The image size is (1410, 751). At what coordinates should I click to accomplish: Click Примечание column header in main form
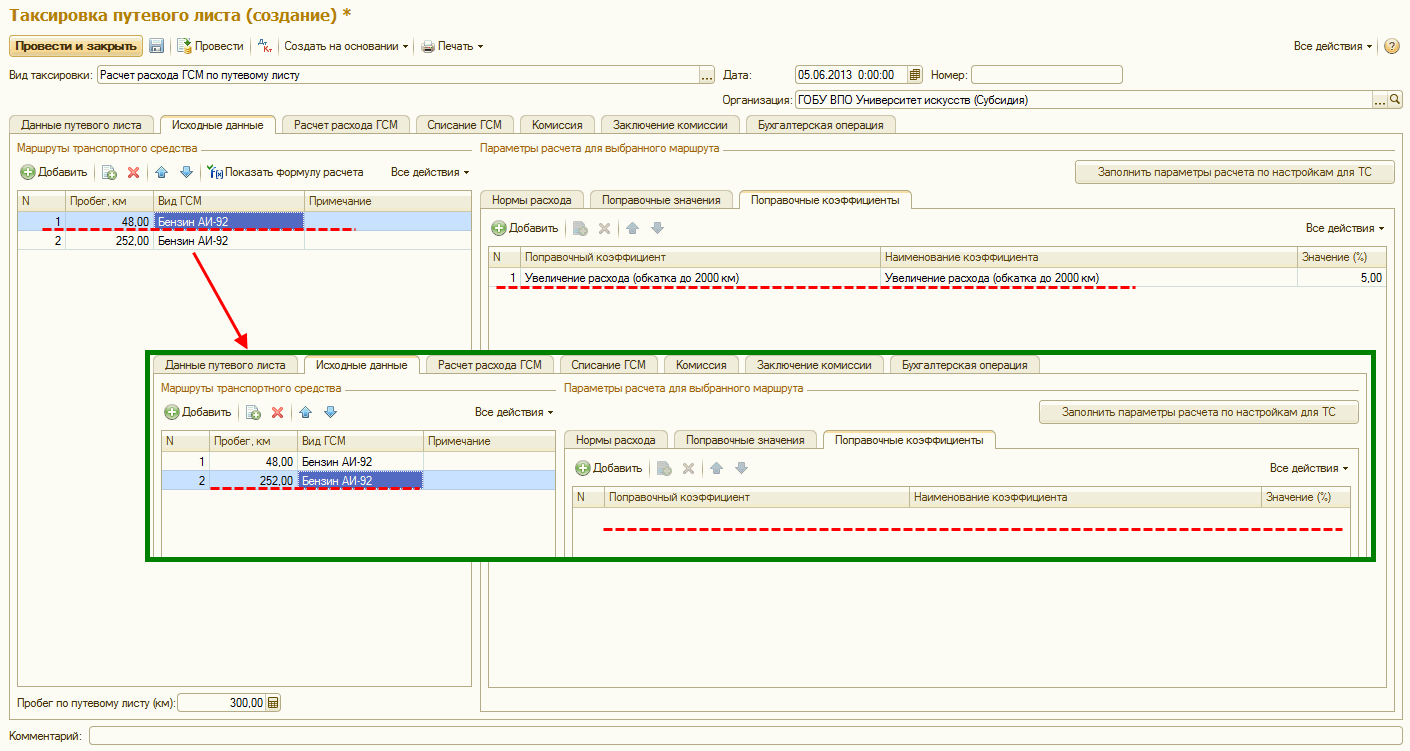pos(387,201)
